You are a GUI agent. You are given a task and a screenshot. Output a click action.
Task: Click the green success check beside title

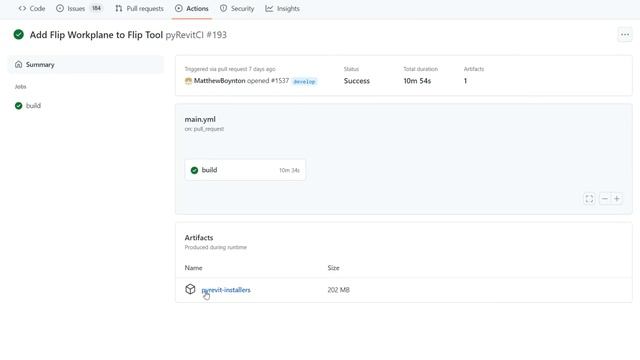click(18, 35)
